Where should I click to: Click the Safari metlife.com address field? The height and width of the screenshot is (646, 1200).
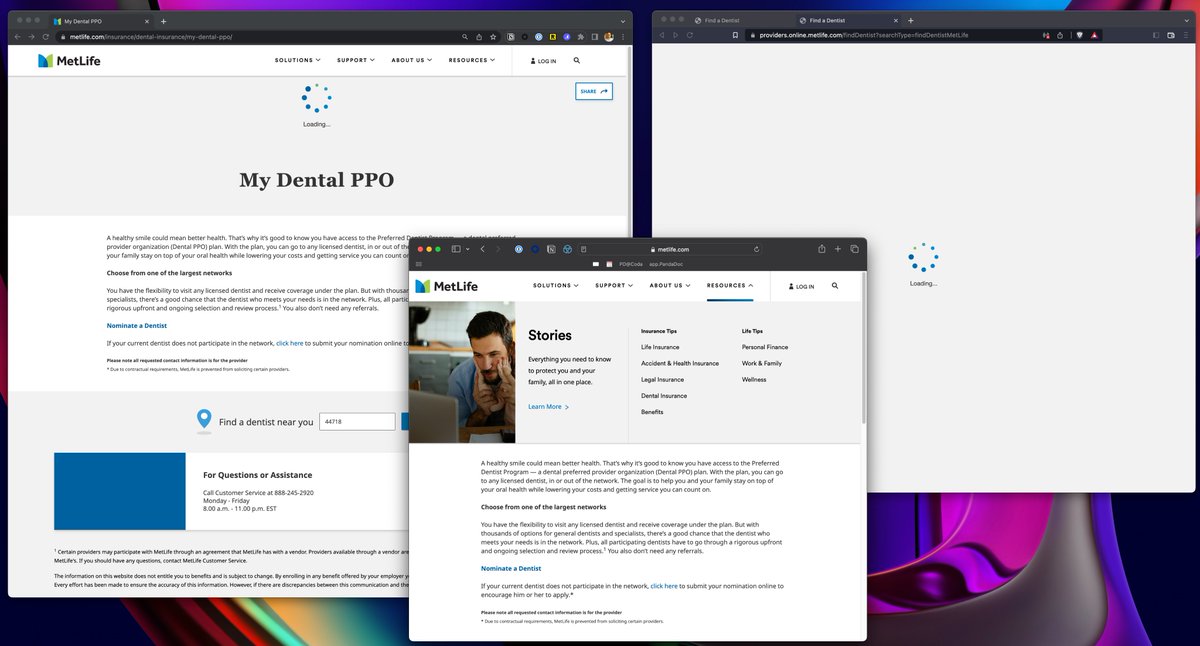670,249
